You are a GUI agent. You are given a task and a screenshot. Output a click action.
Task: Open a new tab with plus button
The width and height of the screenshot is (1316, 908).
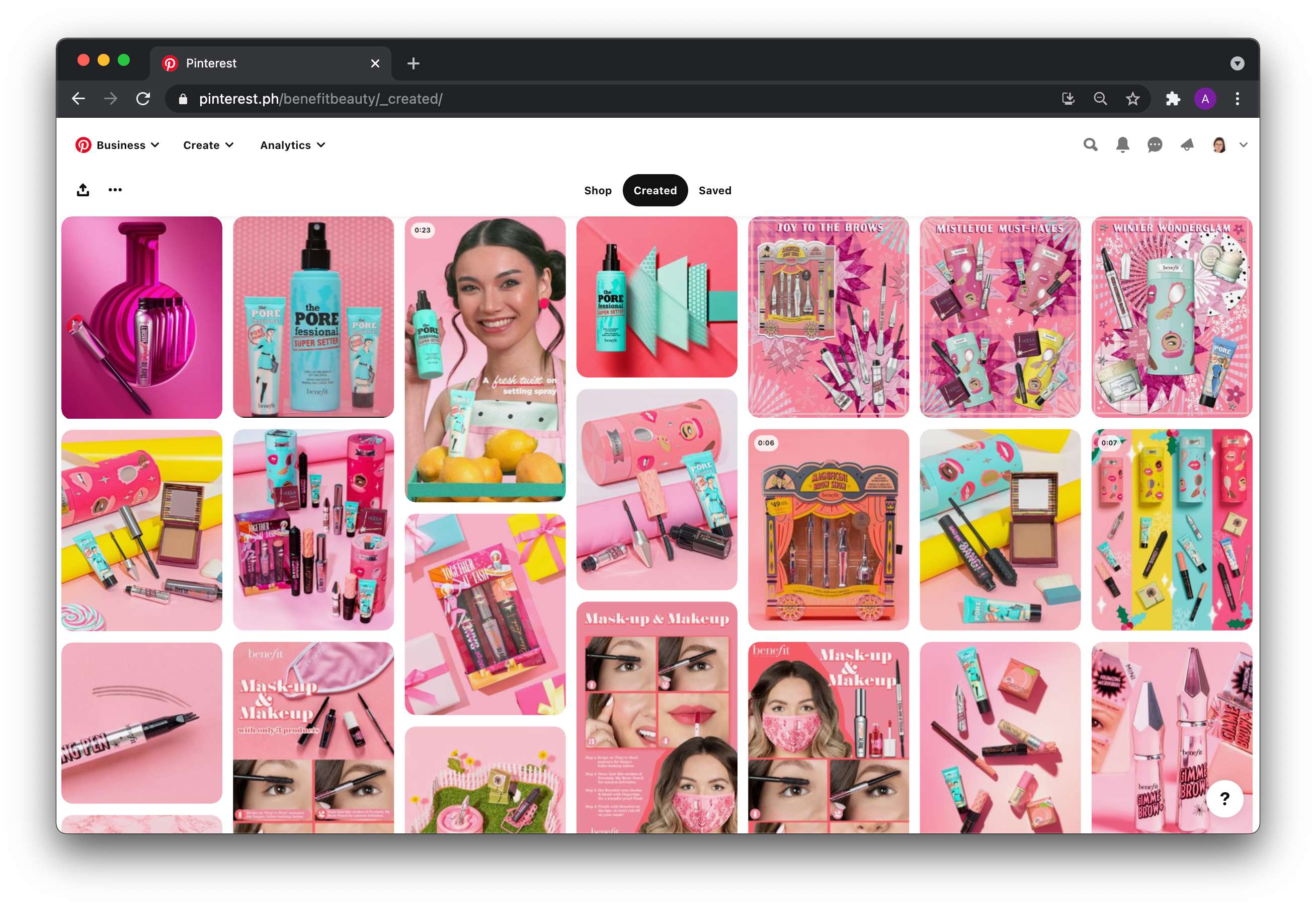pyautogui.click(x=414, y=63)
